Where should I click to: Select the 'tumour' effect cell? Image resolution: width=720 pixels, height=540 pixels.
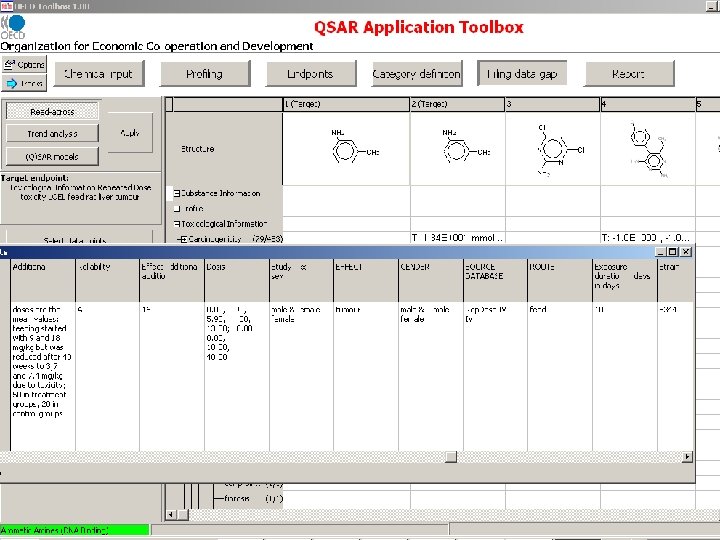point(366,376)
